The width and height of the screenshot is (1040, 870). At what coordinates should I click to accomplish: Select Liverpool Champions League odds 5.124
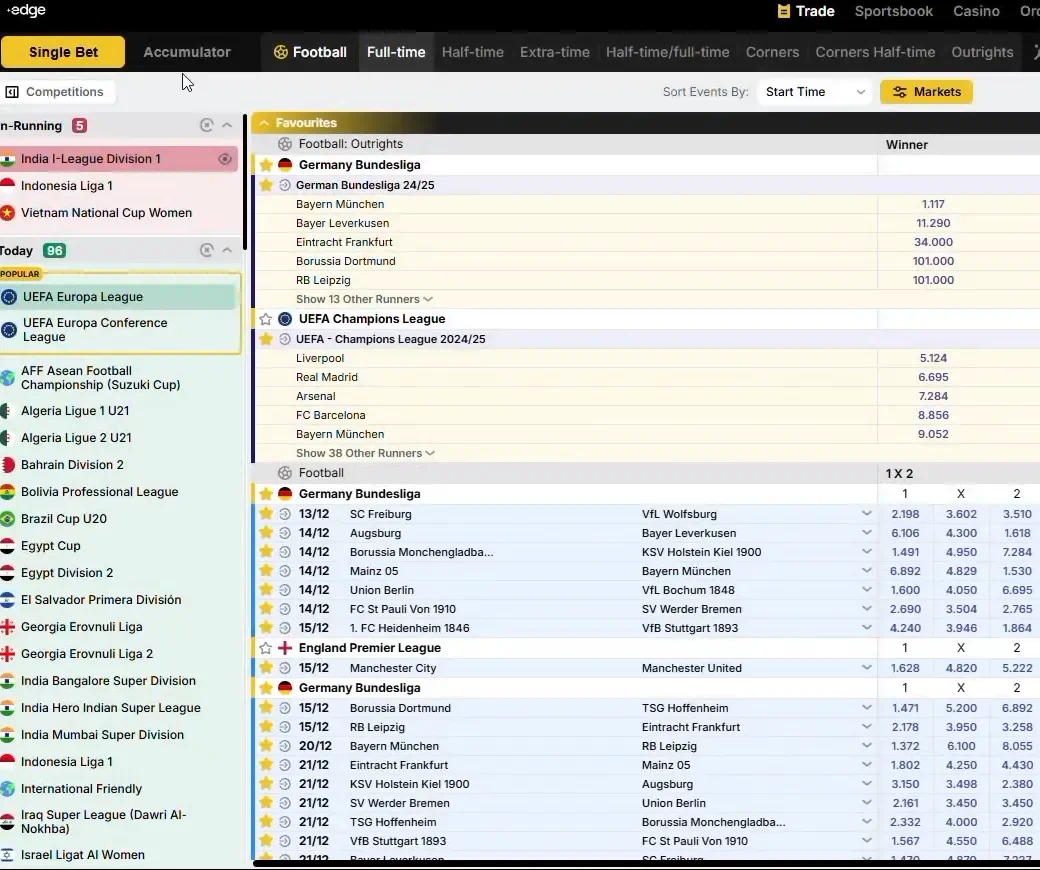[x=933, y=358]
